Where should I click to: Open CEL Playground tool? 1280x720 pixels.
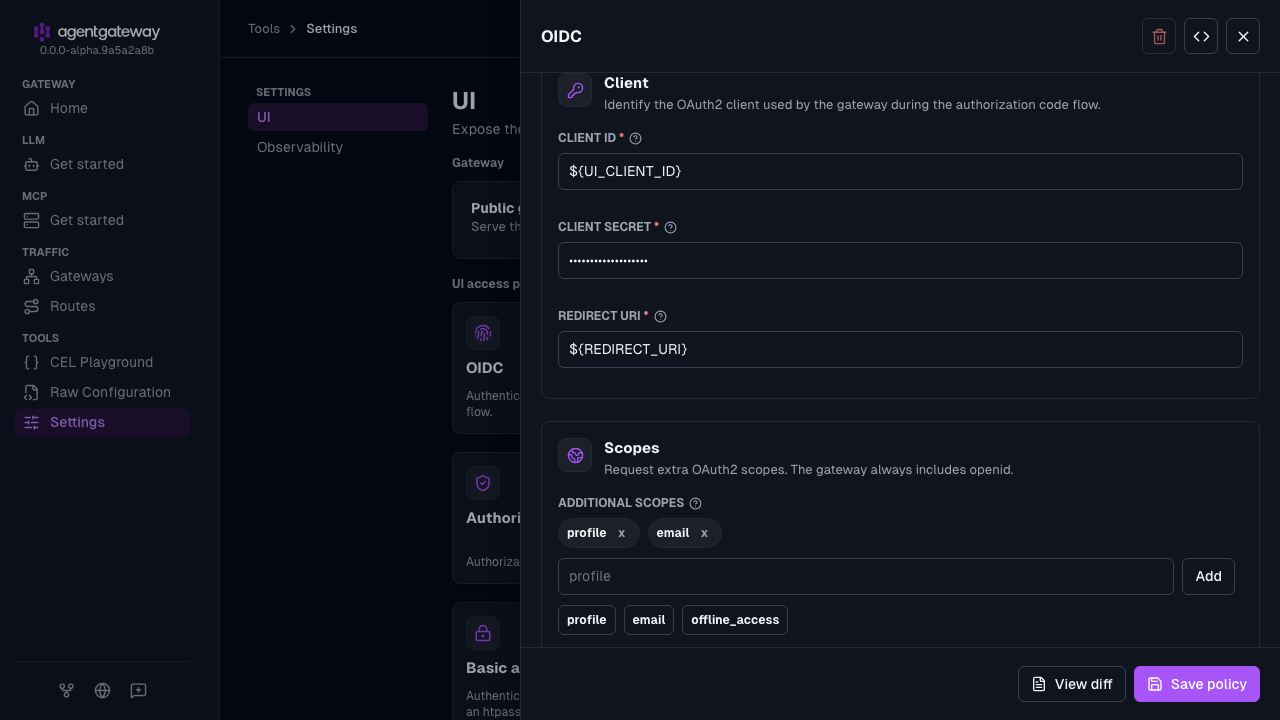(x=102, y=362)
